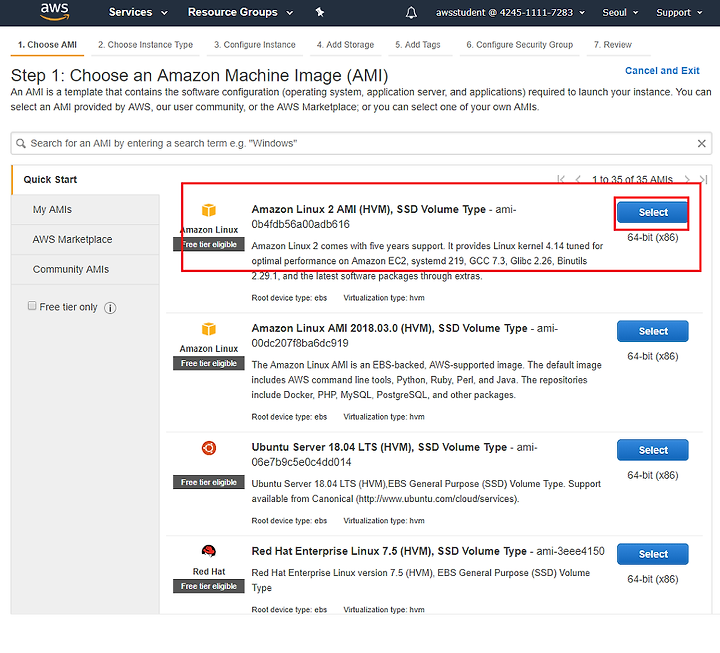
Task: Enable the Free tier only checkbox
Action: pos(32,306)
